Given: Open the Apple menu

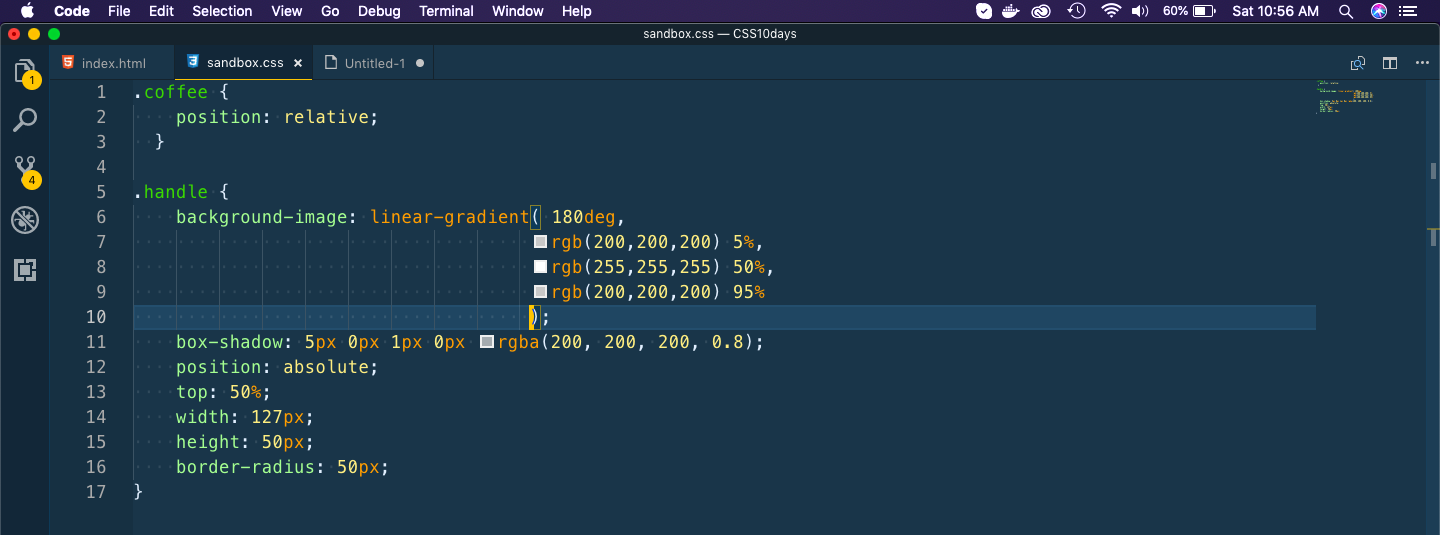Looking at the screenshot, I should tap(27, 11).
